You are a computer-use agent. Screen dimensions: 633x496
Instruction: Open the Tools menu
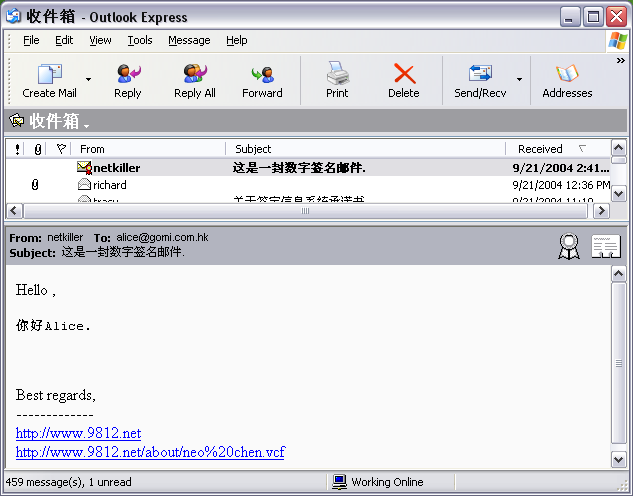[140, 40]
